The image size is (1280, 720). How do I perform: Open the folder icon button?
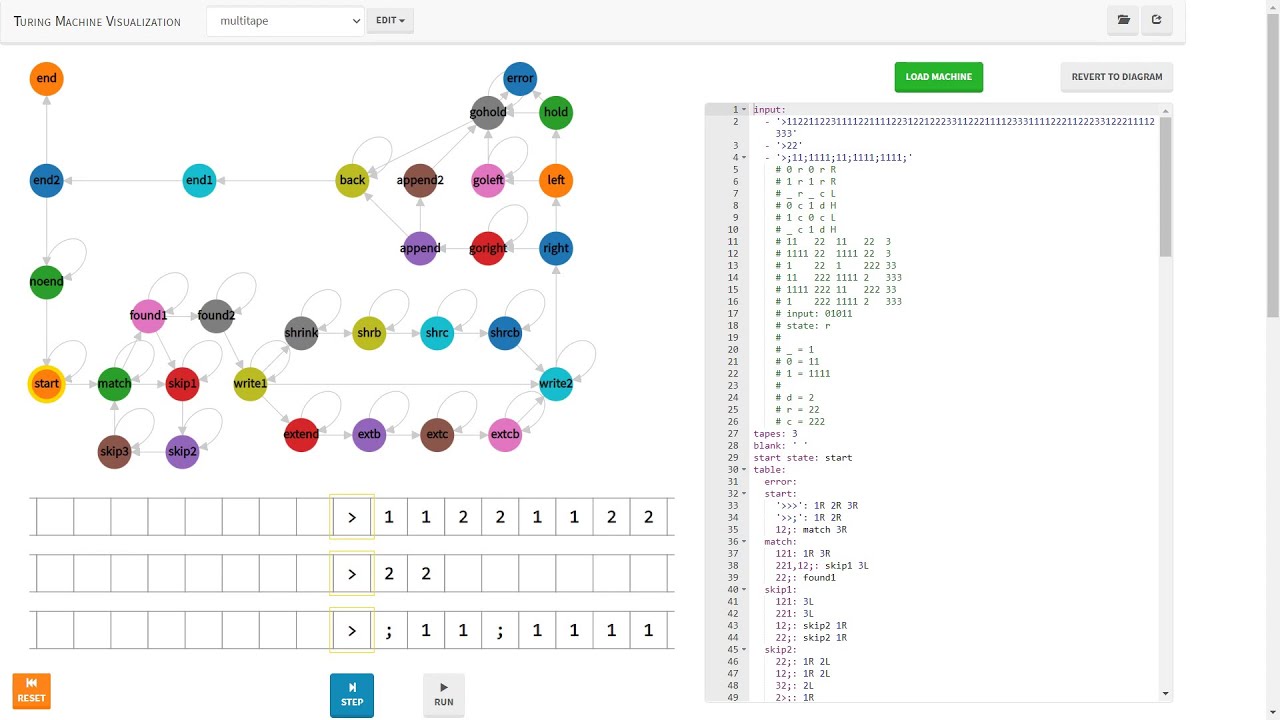1123,20
